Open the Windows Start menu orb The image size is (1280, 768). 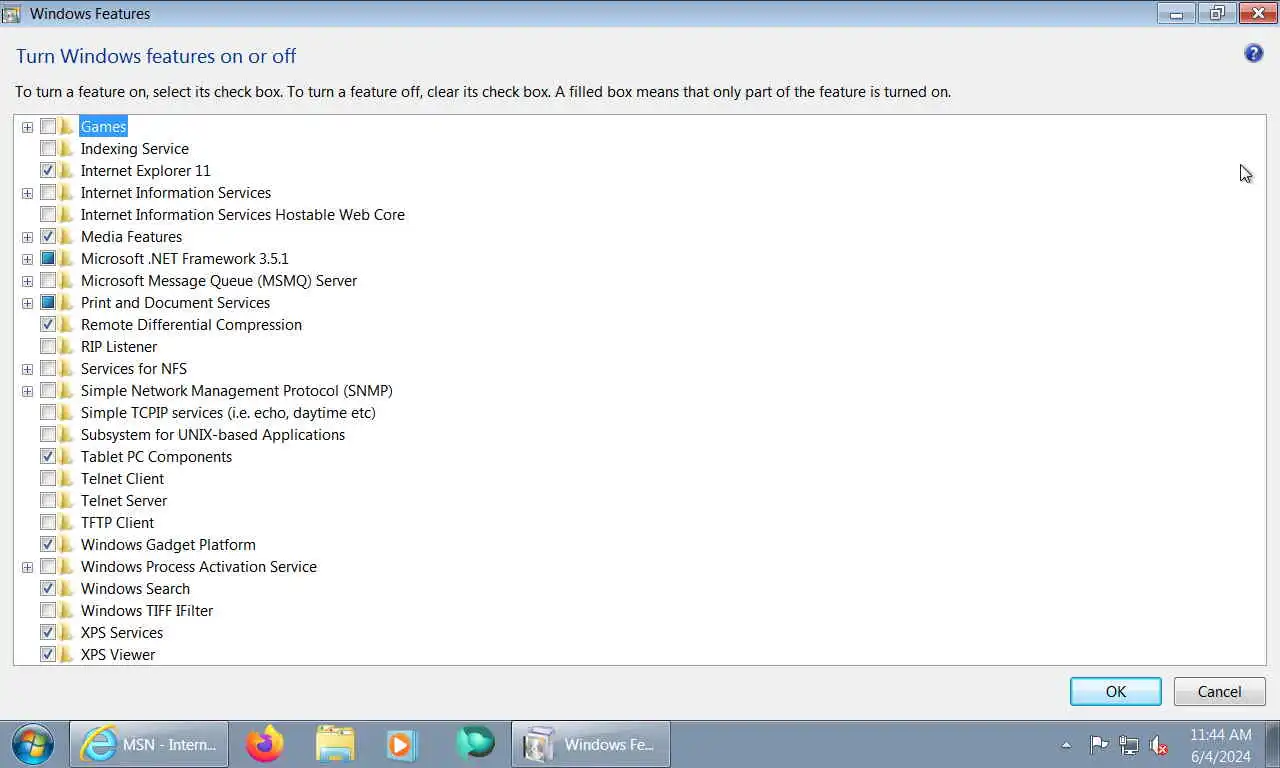pos(33,744)
